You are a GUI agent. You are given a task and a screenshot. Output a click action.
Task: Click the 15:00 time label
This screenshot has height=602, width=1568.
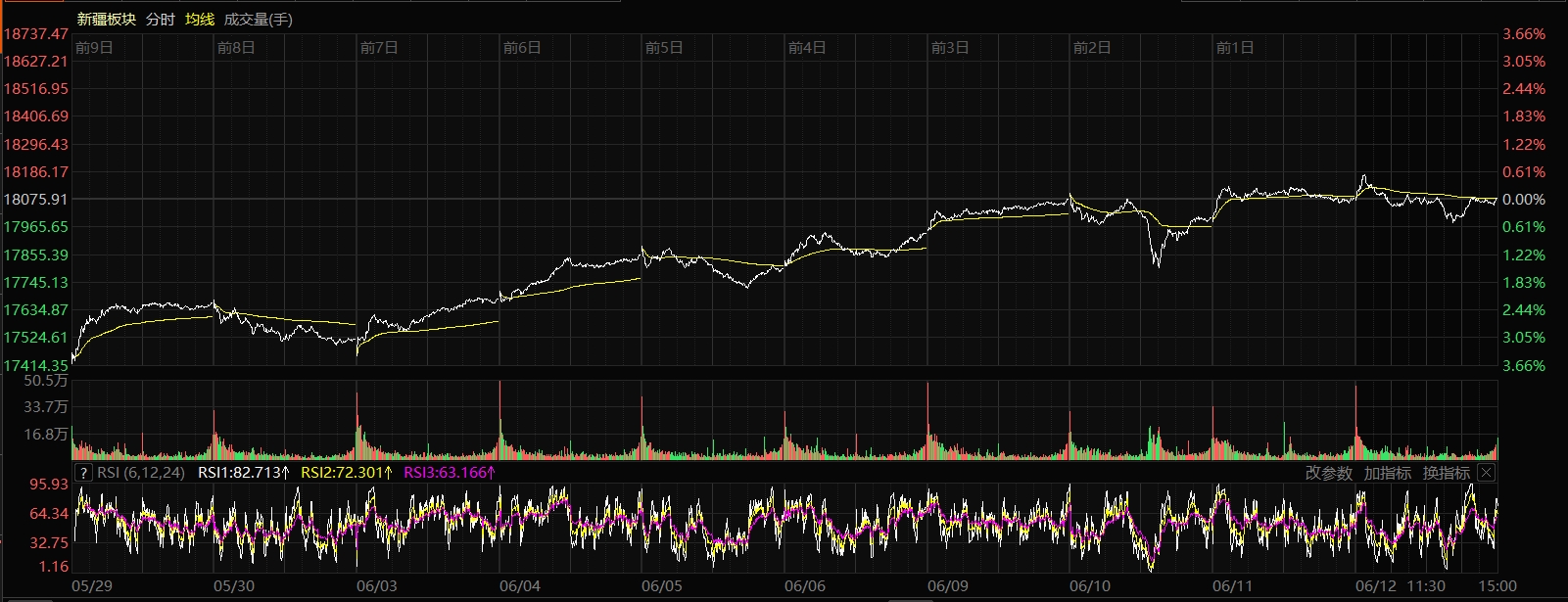pyautogui.click(x=1497, y=586)
